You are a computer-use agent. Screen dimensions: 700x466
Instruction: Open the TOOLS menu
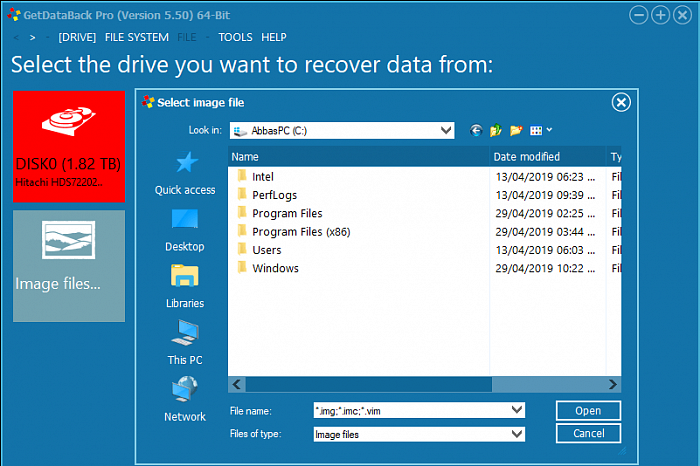point(235,37)
